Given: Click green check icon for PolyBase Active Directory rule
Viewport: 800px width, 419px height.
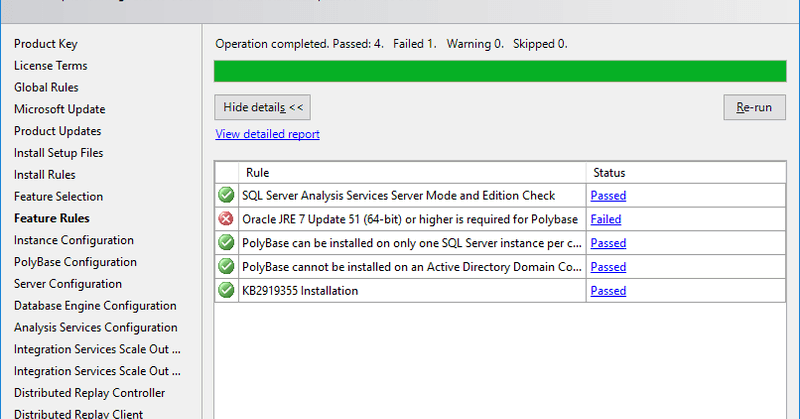Looking at the screenshot, I should (226, 266).
